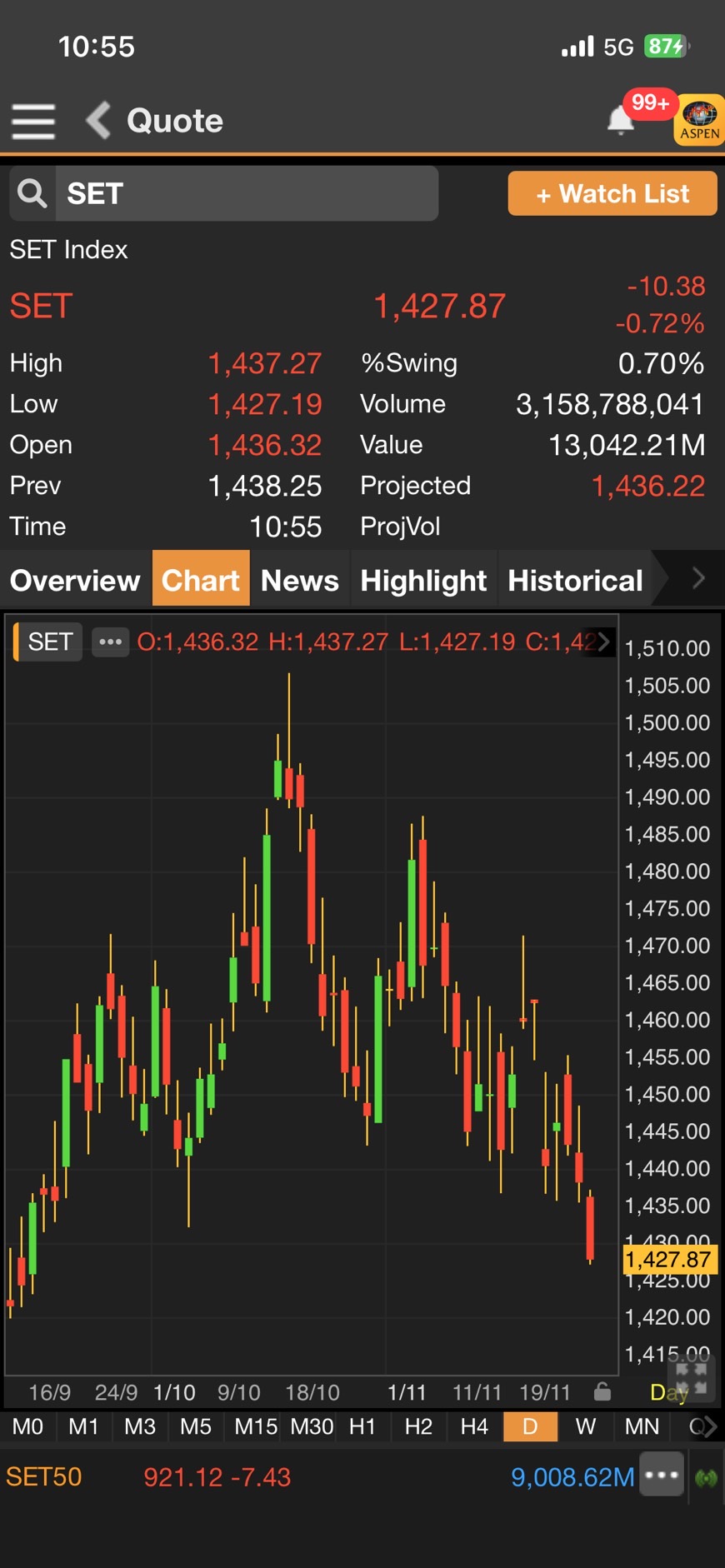725x1568 pixels.
Task: Tap the ASPEN logo icon
Action: [x=699, y=120]
